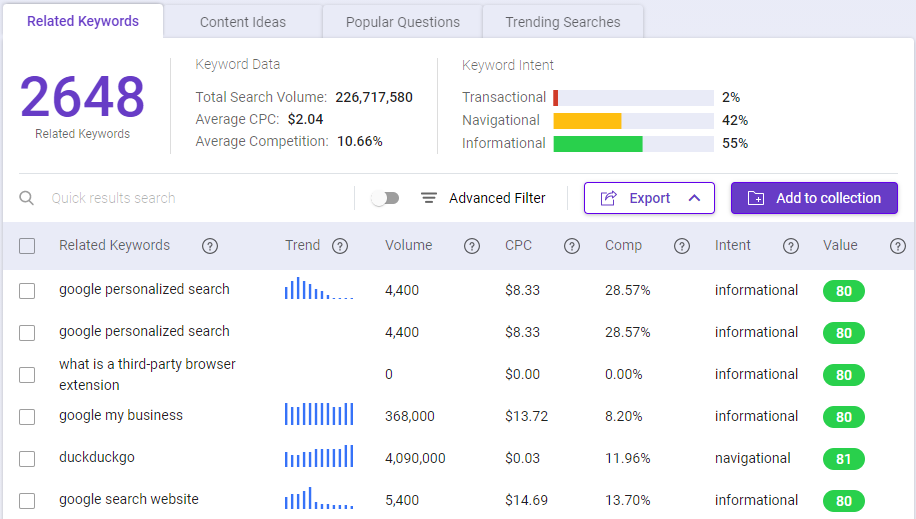Image resolution: width=916 pixels, height=519 pixels.
Task: Click value badge 81 for duckduckgo
Action: point(844,459)
